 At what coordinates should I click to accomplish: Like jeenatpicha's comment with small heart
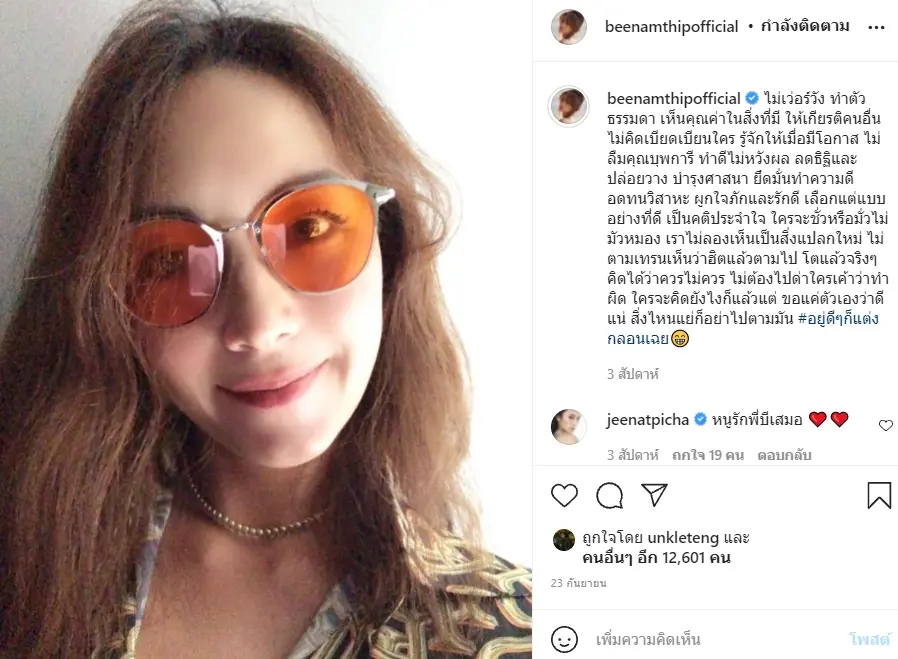point(885,425)
